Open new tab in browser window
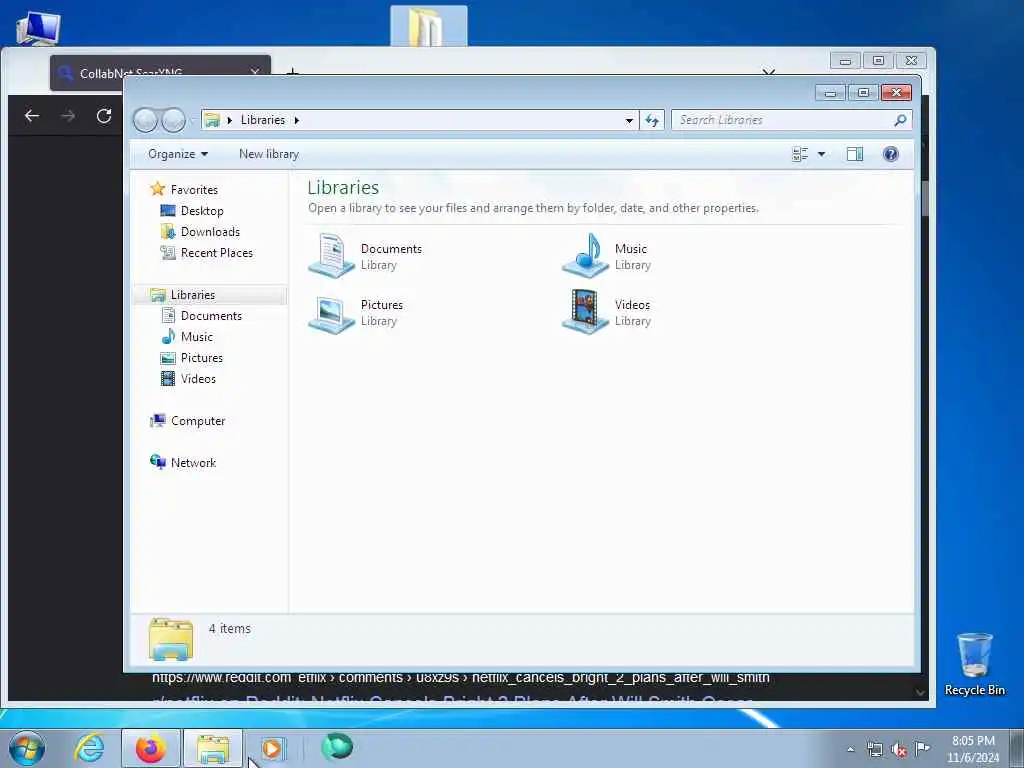This screenshot has width=1024, height=768. tap(293, 72)
